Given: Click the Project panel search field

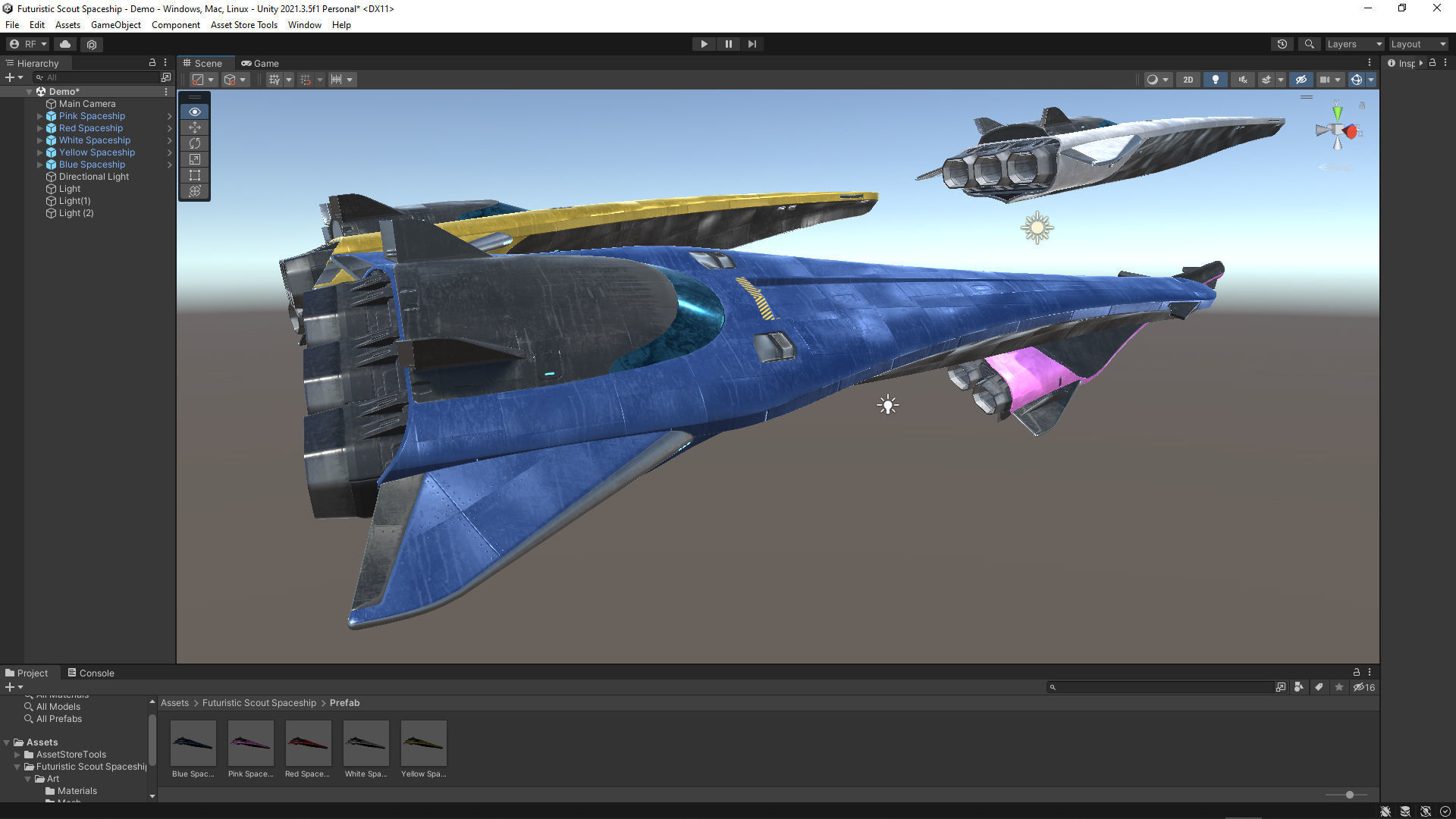Looking at the screenshot, I should (x=1160, y=687).
